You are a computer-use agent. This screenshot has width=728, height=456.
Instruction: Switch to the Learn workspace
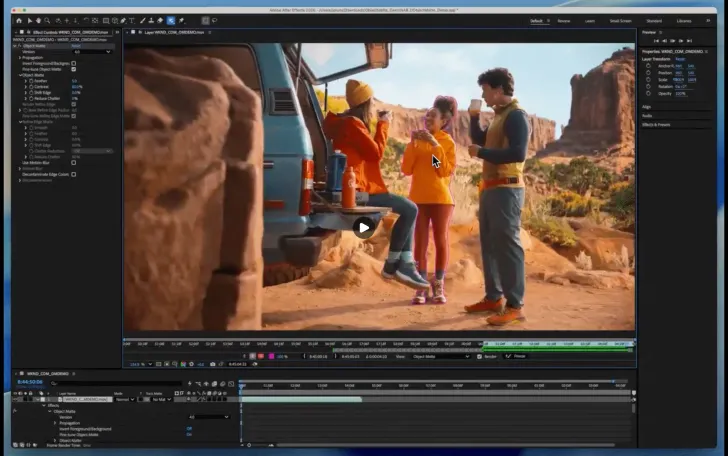590,21
